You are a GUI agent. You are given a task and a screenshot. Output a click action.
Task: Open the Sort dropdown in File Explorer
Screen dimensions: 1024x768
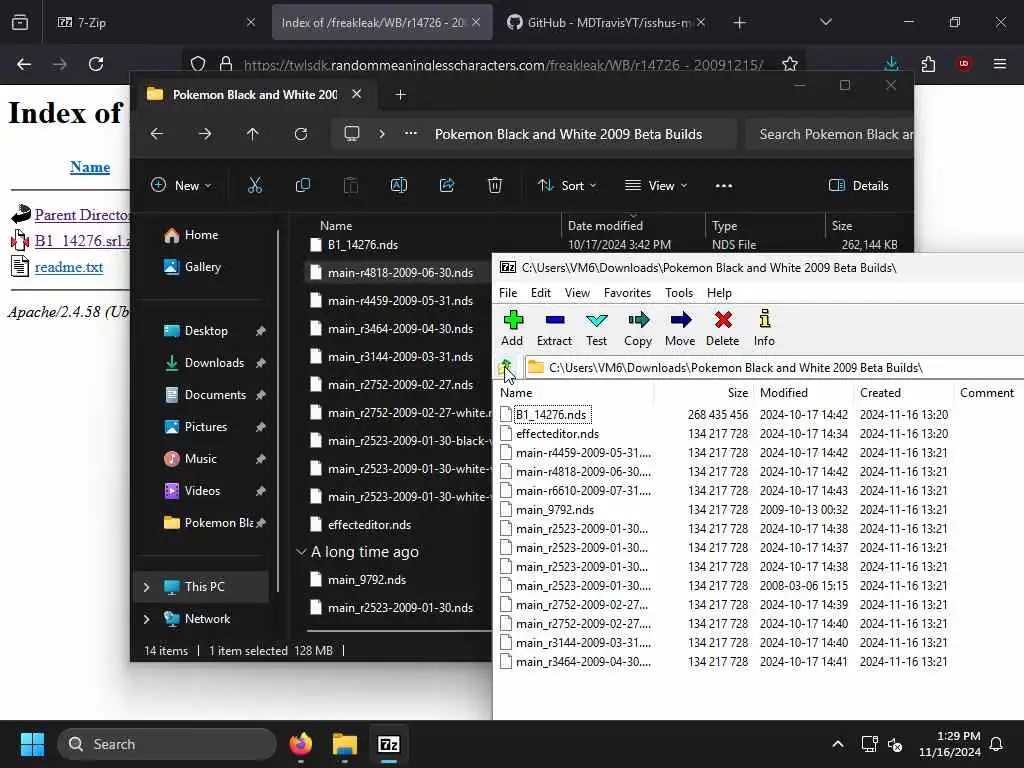[567, 185]
